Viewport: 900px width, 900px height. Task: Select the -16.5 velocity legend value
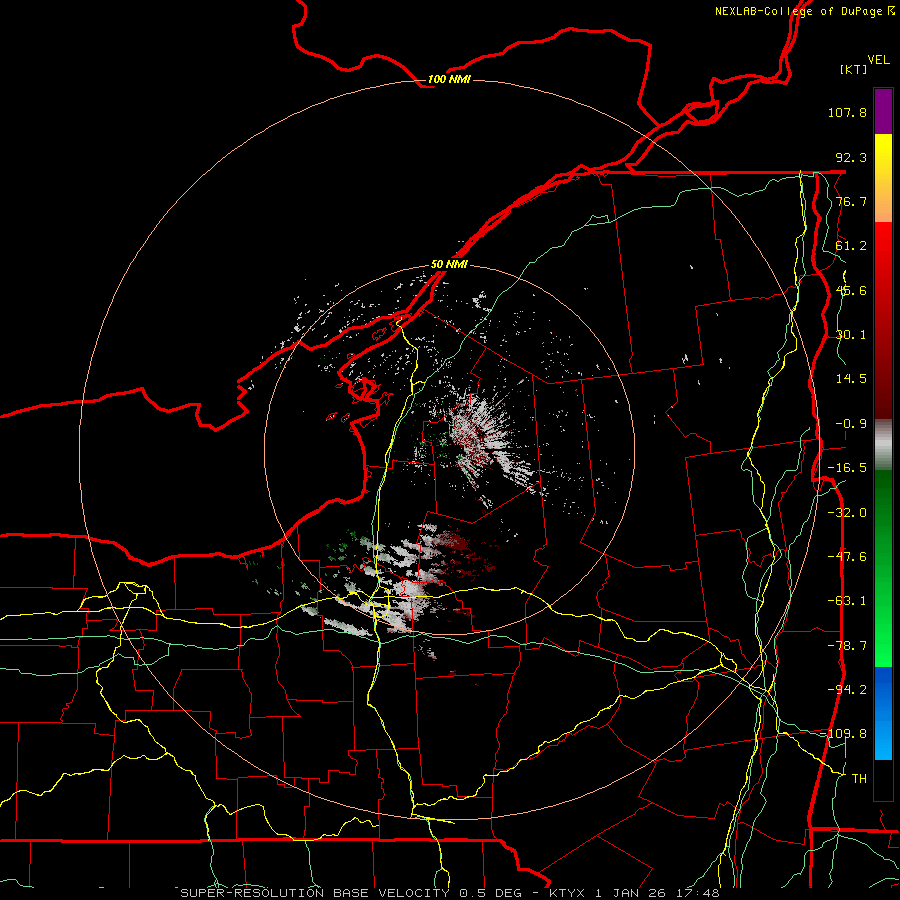pos(847,468)
